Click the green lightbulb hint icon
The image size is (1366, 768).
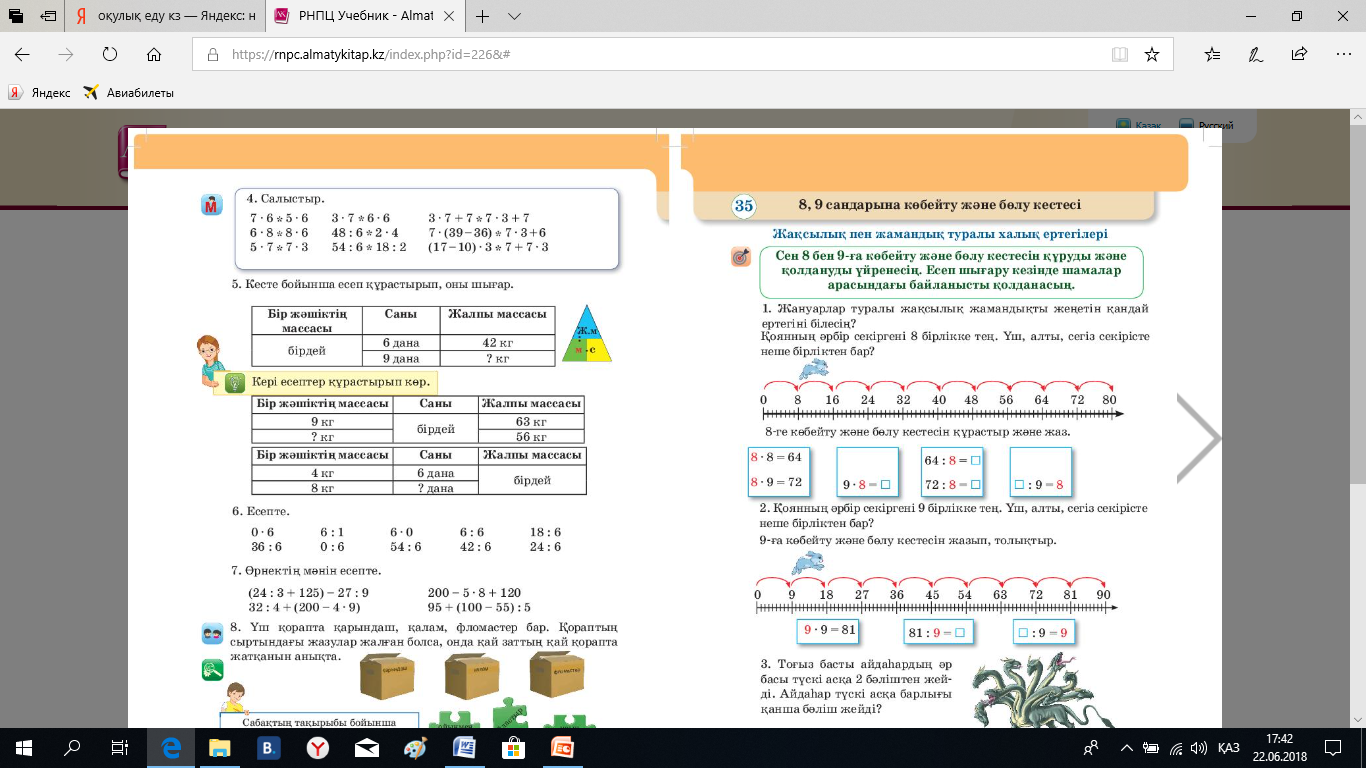(x=235, y=382)
